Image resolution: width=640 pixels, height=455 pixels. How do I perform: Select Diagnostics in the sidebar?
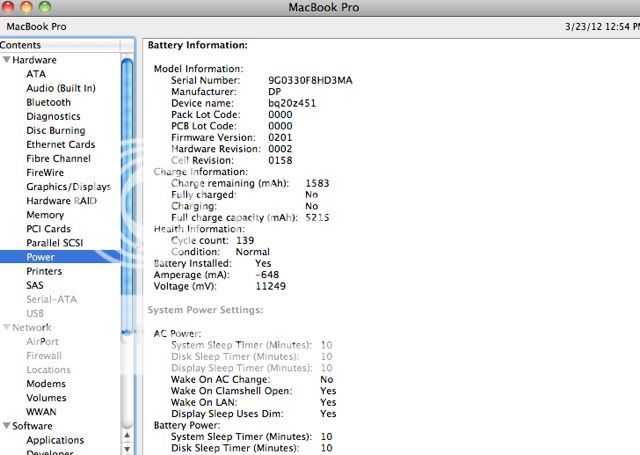pyautogui.click(x=53, y=116)
